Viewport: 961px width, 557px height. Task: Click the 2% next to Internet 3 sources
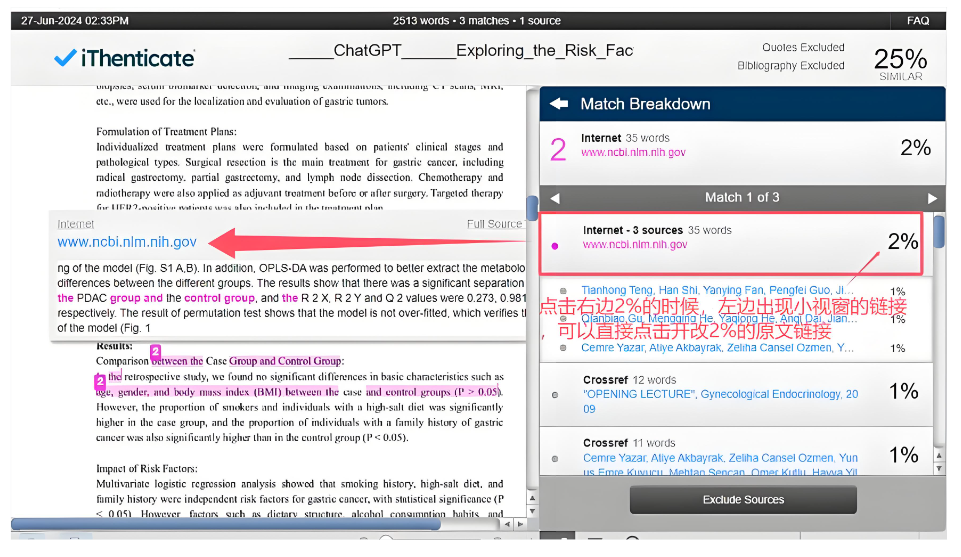[903, 241]
